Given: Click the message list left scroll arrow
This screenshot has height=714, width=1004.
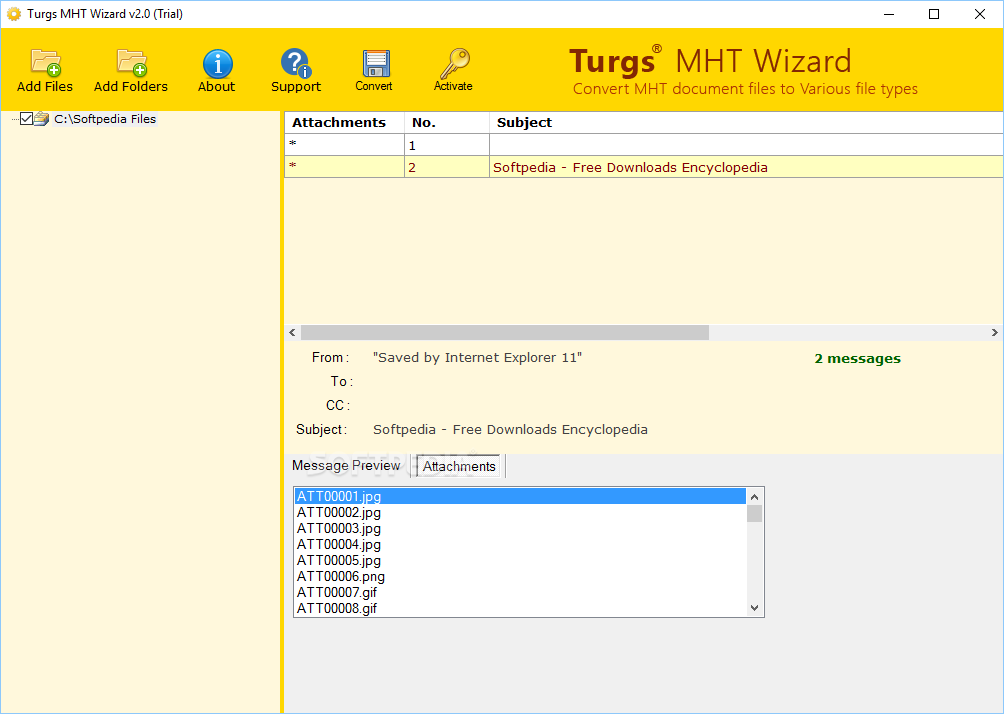Looking at the screenshot, I should (293, 332).
